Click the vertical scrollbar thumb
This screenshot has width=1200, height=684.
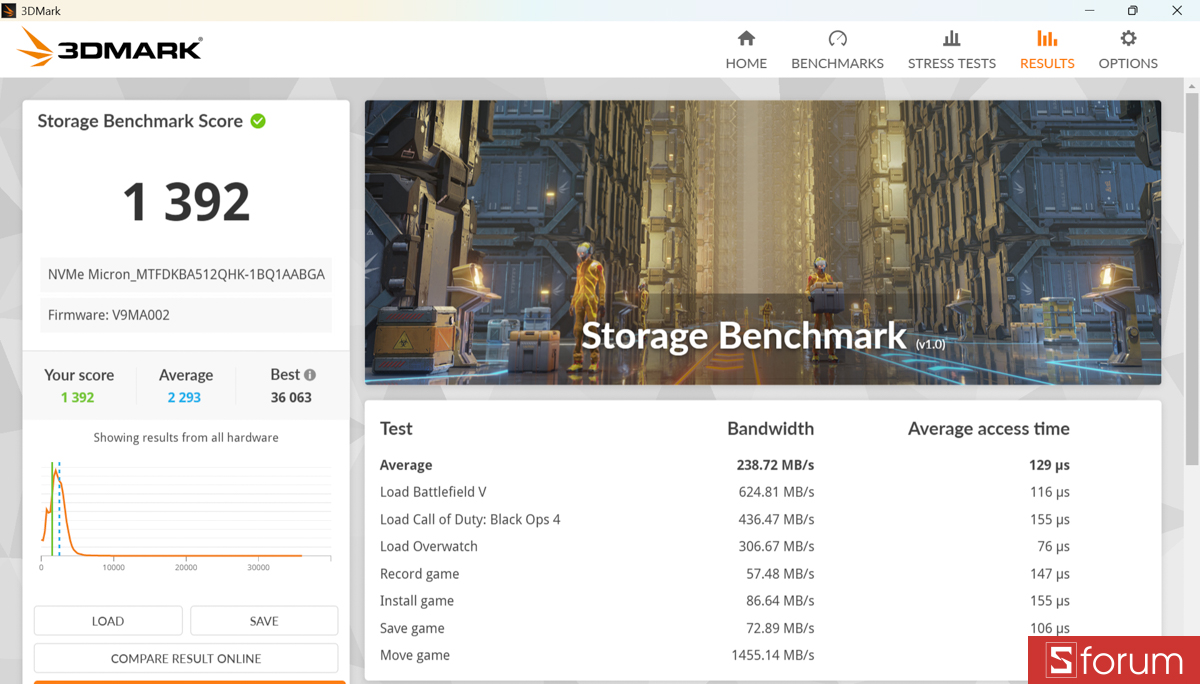[x=1191, y=280]
